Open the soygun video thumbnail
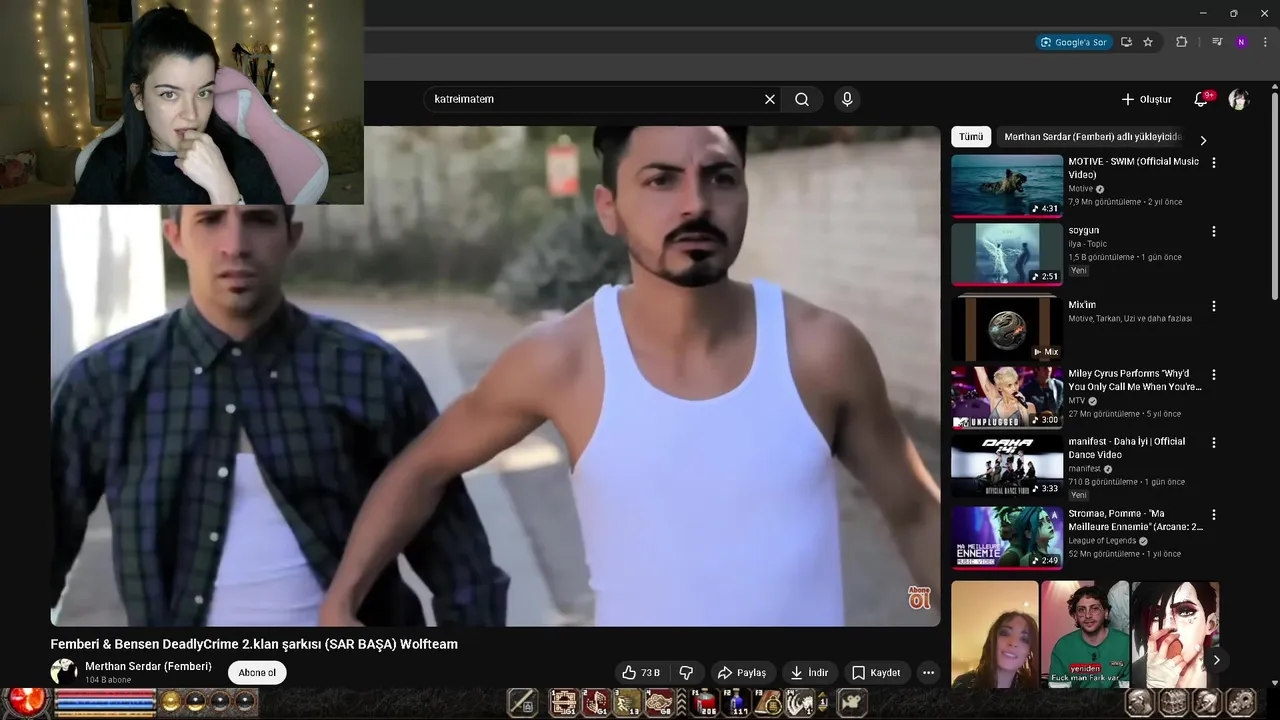The height and width of the screenshot is (720, 1280). [x=1007, y=254]
